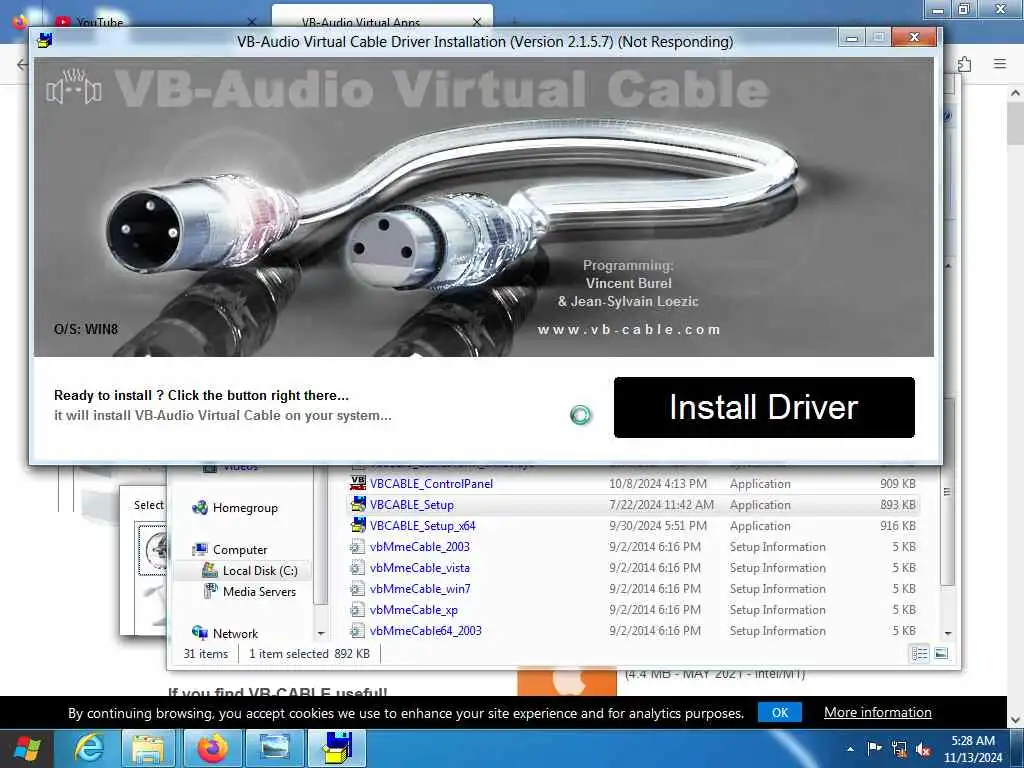
Task: Click the vbMmeCable_win7 file icon
Action: (x=357, y=588)
